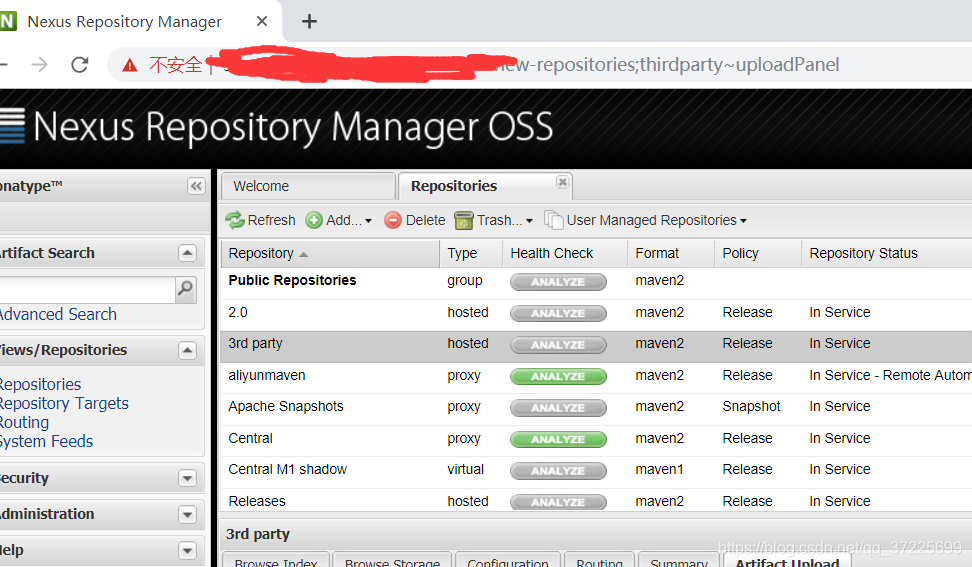This screenshot has width=972, height=567.
Task: Click the artifact search magnifier icon
Action: pos(185,289)
